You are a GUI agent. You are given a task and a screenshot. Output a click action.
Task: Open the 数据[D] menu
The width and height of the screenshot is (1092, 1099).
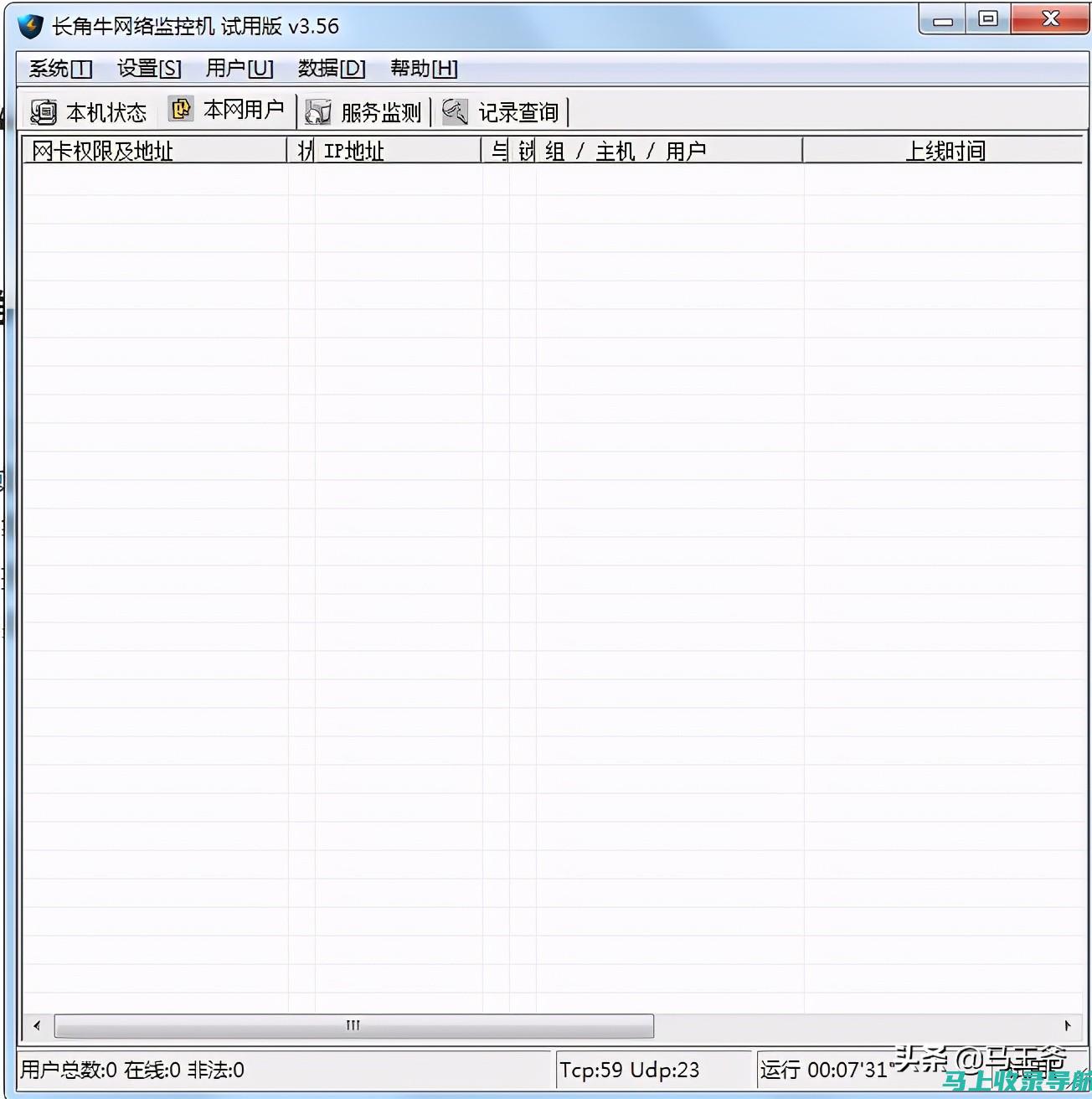(332, 69)
